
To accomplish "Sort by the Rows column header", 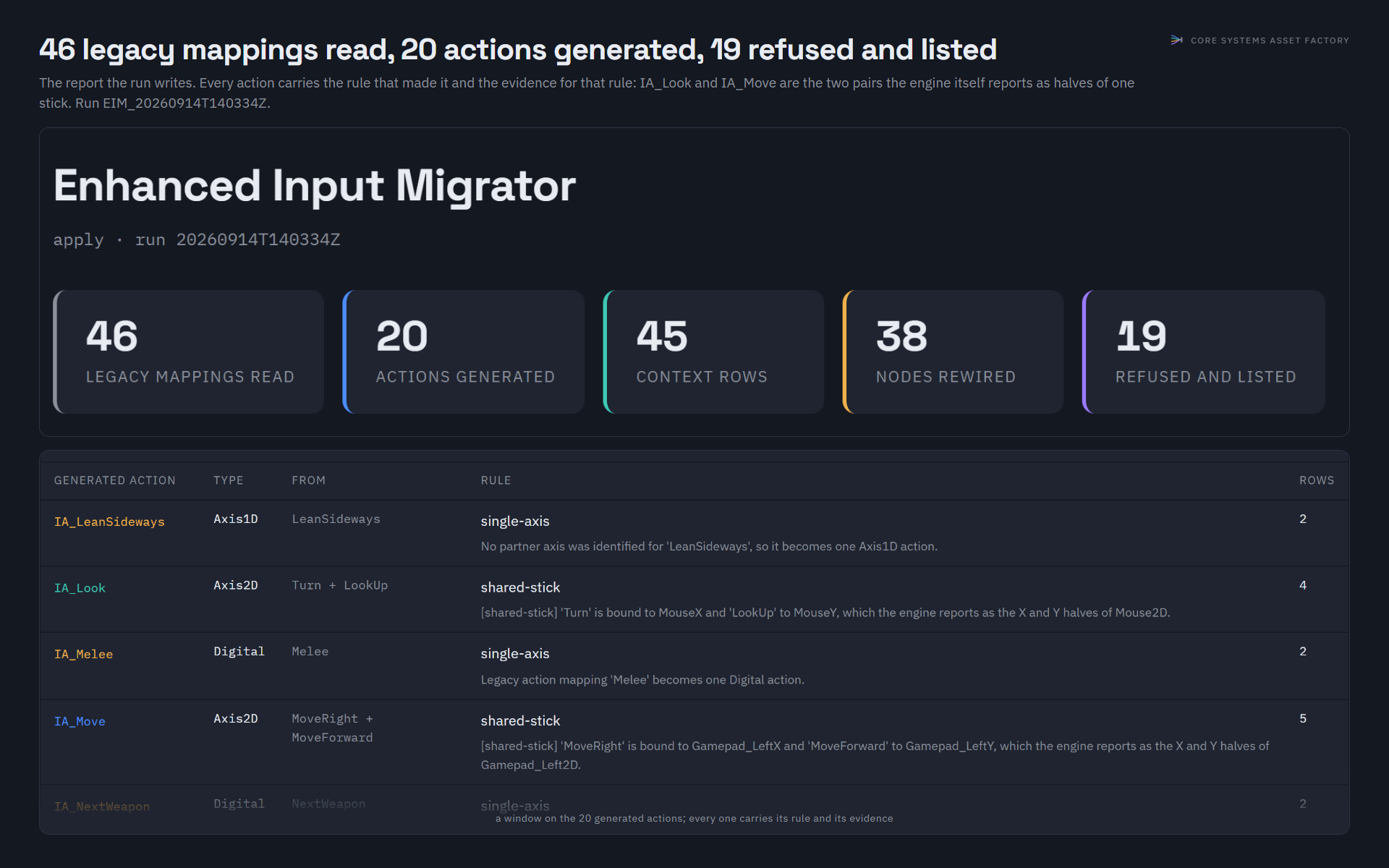I will [x=1317, y=480].
